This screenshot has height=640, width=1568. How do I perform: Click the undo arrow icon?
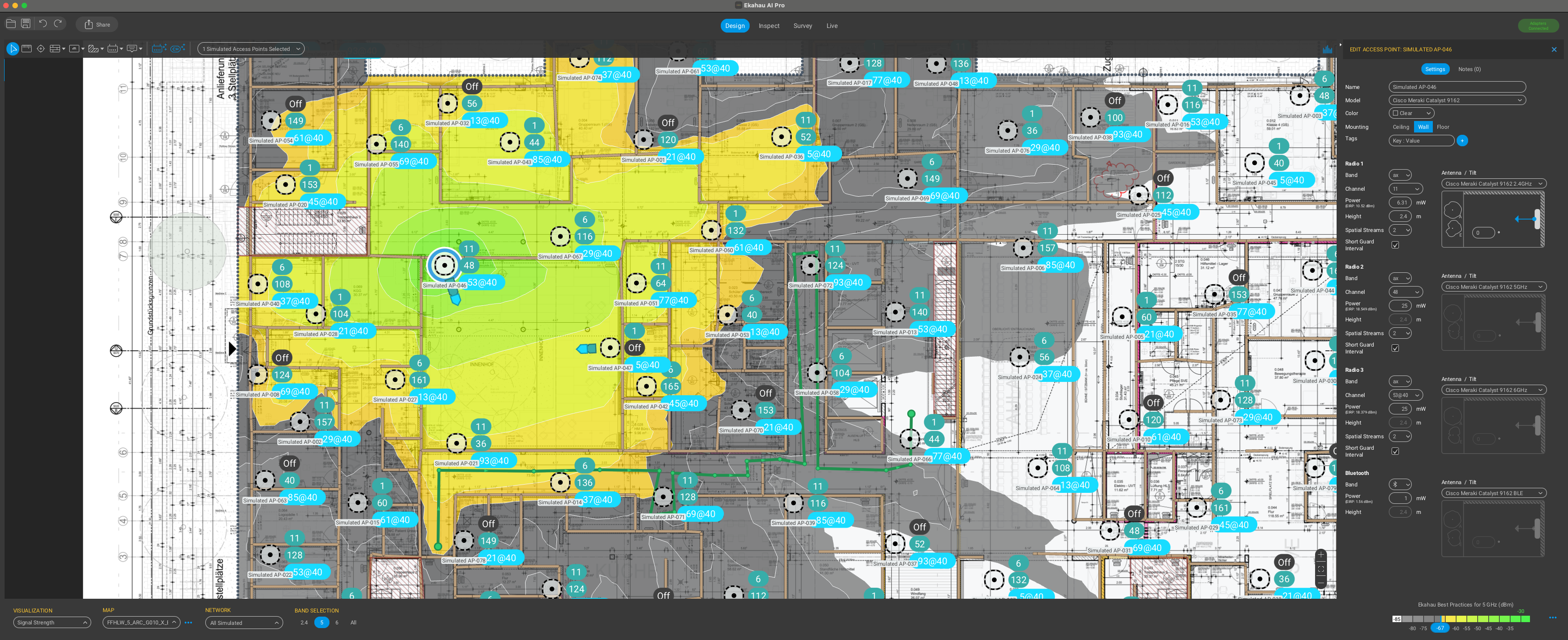tap(43, 24)
